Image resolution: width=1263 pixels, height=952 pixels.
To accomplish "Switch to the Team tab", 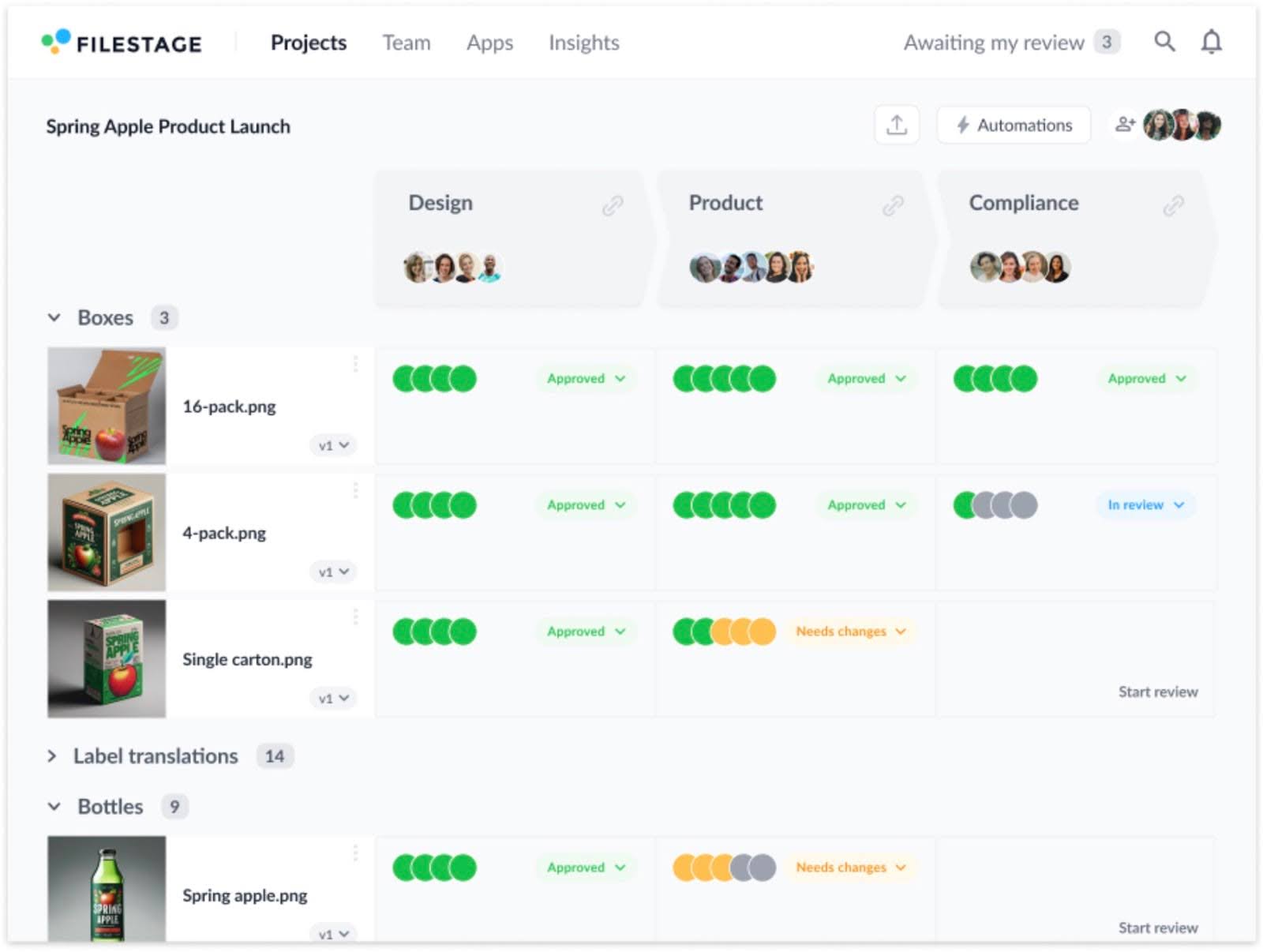I will coord(406,43).
